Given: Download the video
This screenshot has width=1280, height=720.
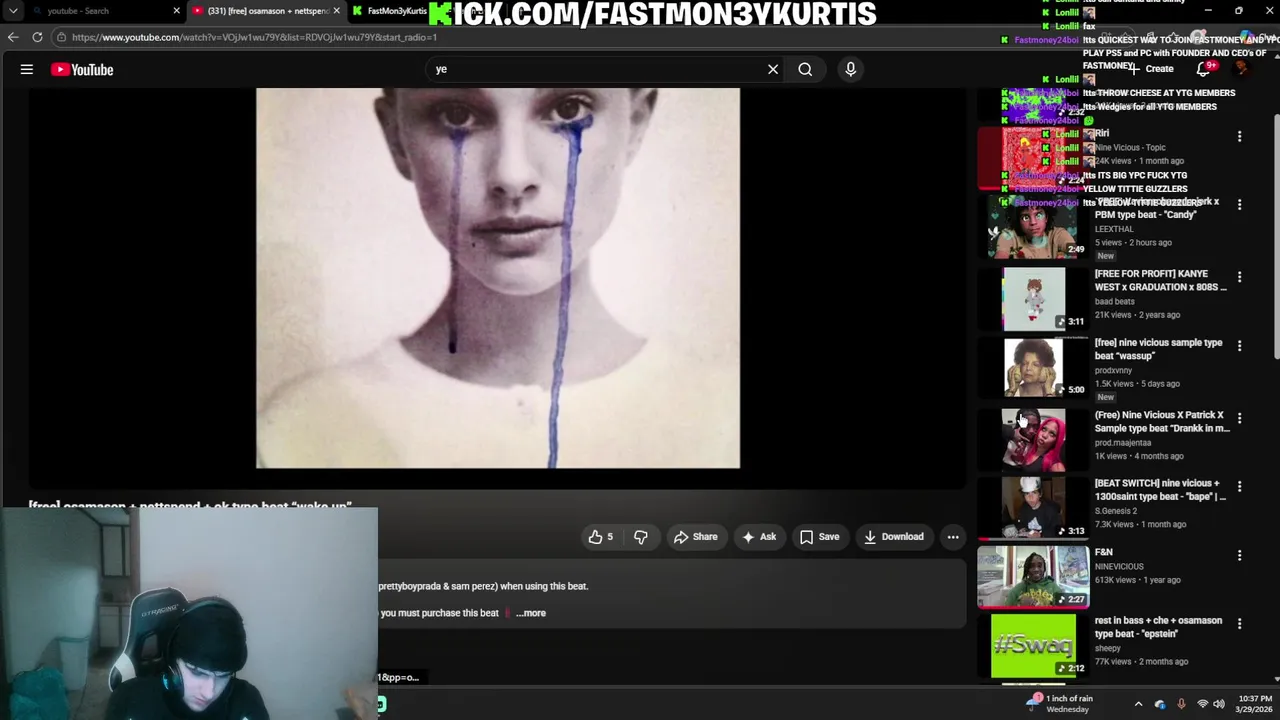Looking at the screenshot, I should point(894,537).
